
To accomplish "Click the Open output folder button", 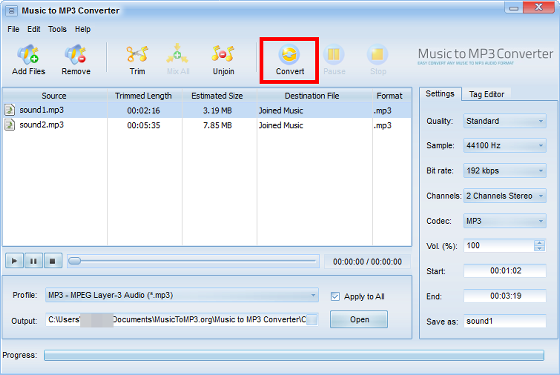I will [x=359, y=319].
